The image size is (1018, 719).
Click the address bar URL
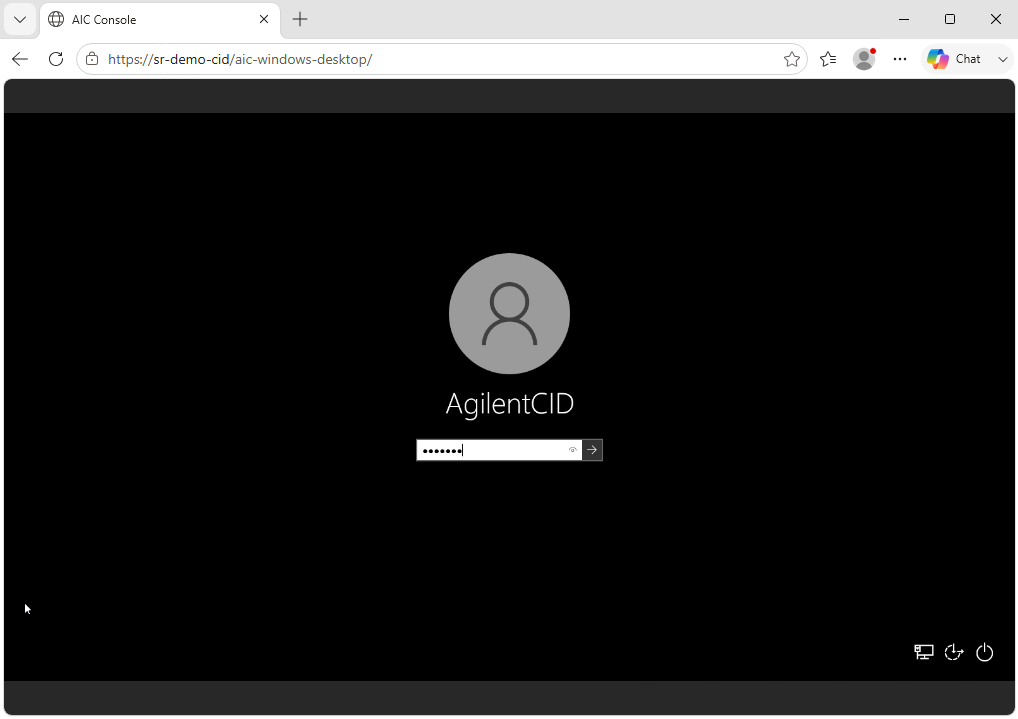tap(240, 59)
